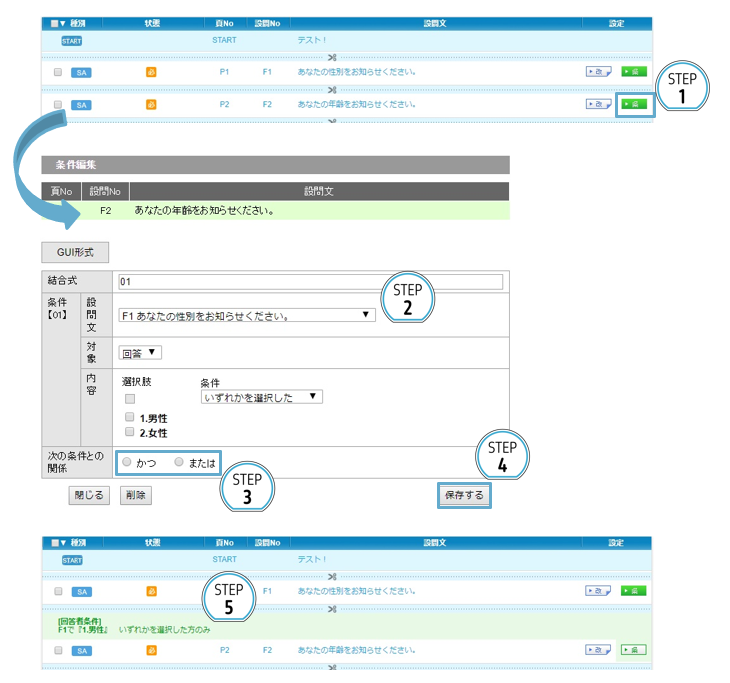
Task: Select the または radio button
Action: coord(179,462)
